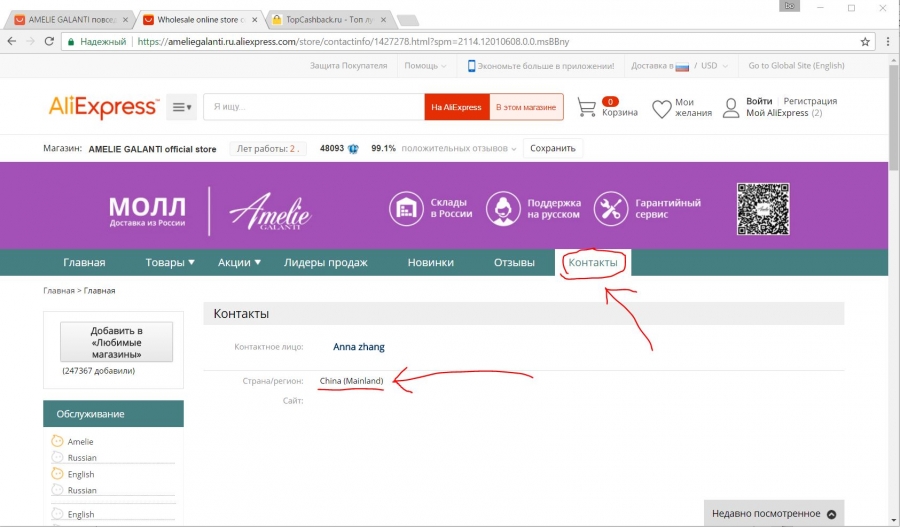
Task: Close the TopCashback.ru browser tab
Action: tap(383, 20)
